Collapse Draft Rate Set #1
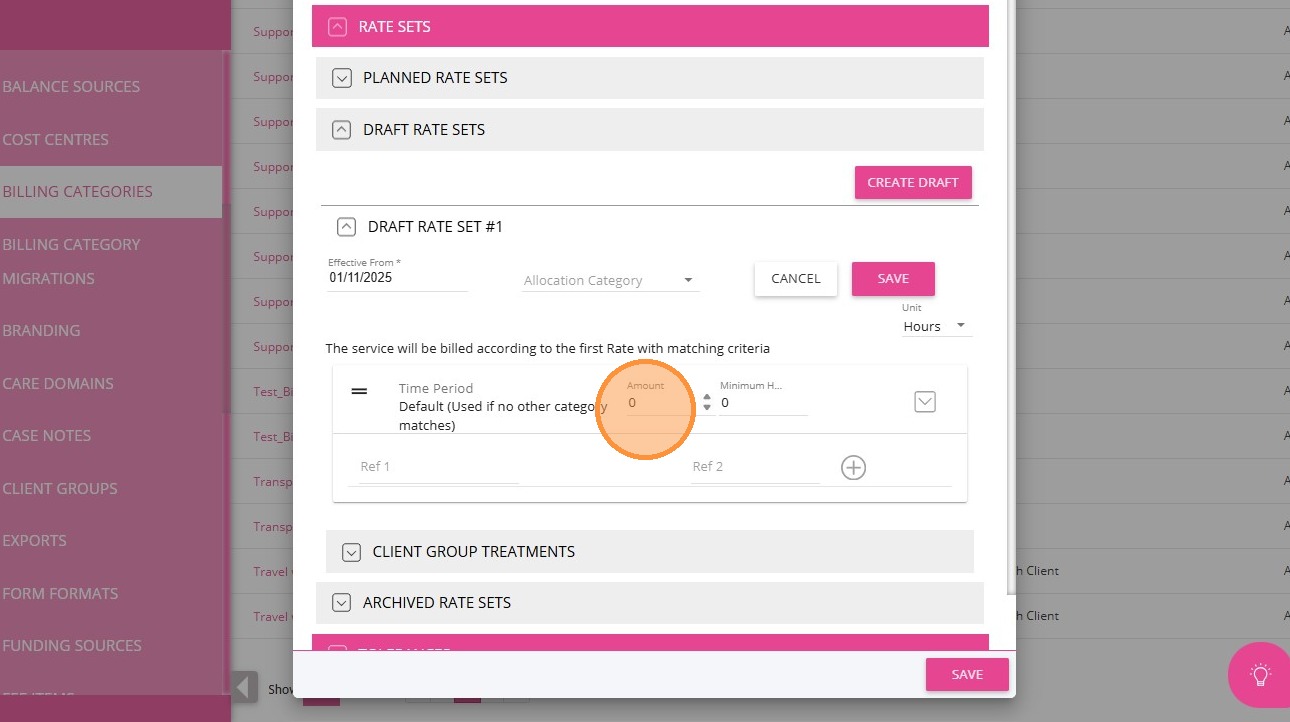1290x722 pixels. (346, 227)
